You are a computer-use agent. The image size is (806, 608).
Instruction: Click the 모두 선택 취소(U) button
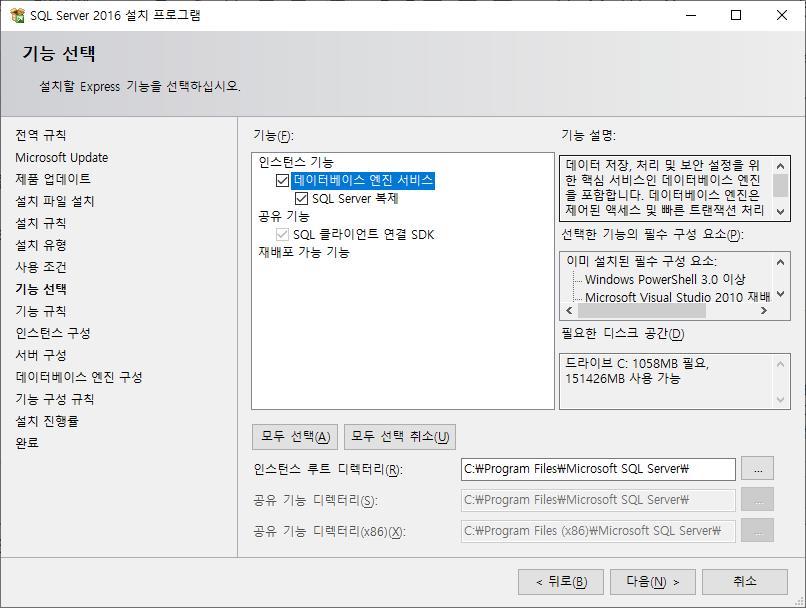[x=400, y=437]
